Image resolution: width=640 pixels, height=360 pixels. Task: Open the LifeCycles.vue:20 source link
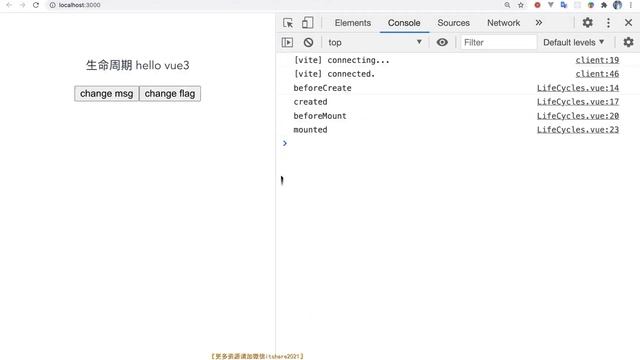click(578, 116)
